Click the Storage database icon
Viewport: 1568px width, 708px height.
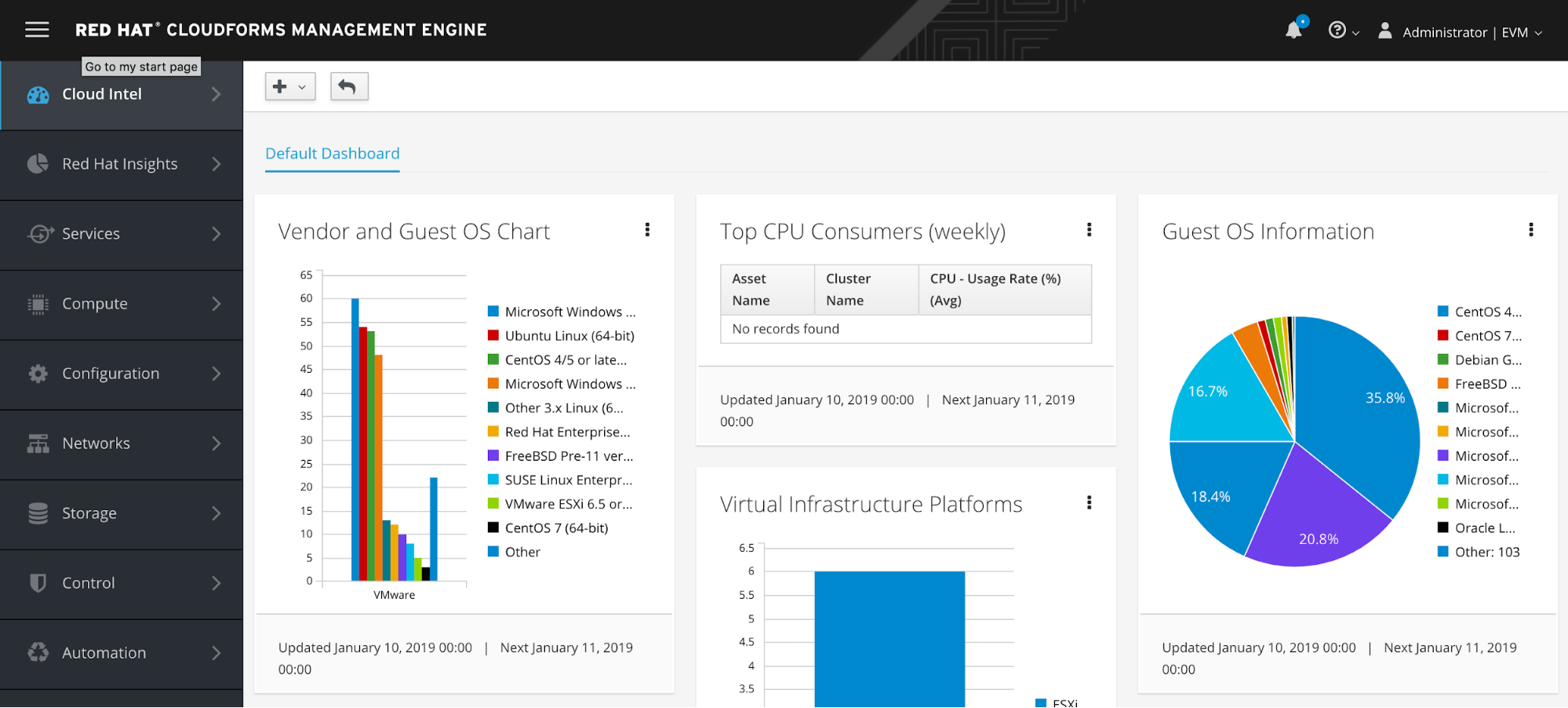pos(38,513)
